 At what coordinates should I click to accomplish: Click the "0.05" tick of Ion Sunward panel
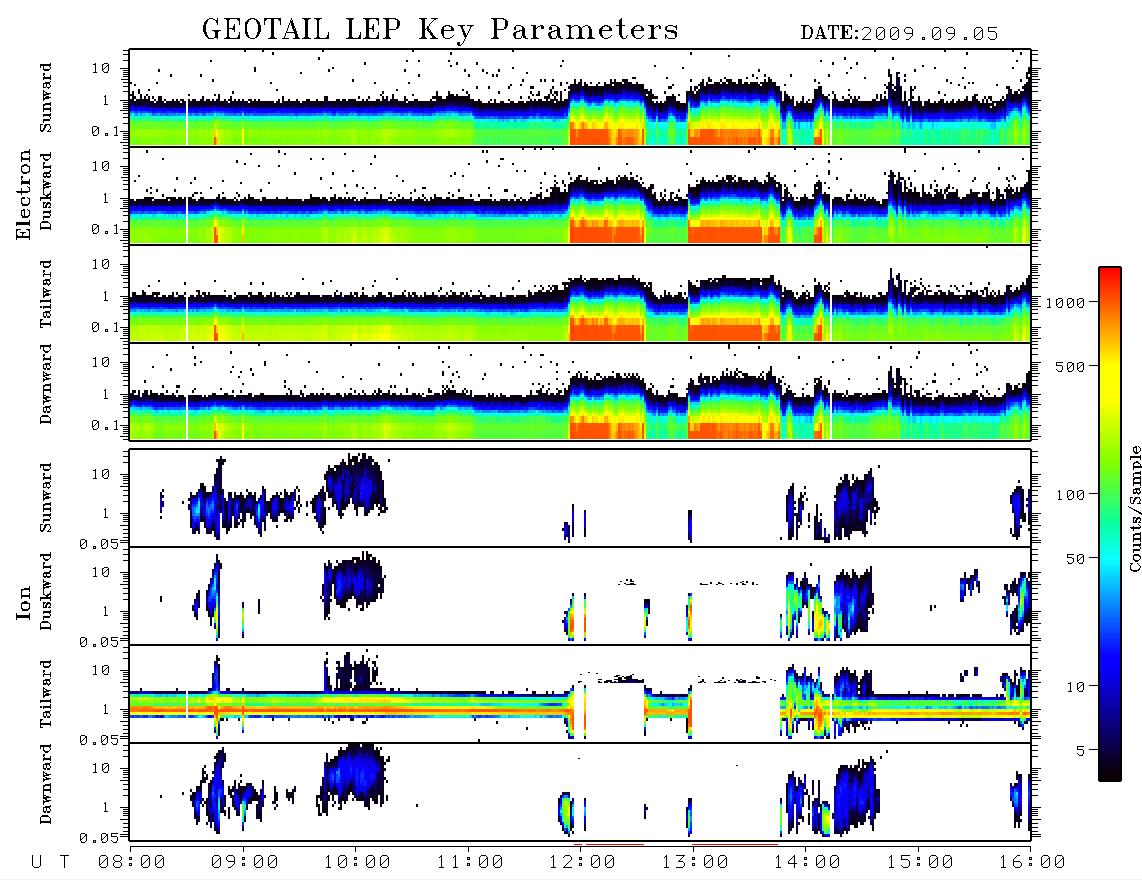pyautogui.click(x=100, y=543)
